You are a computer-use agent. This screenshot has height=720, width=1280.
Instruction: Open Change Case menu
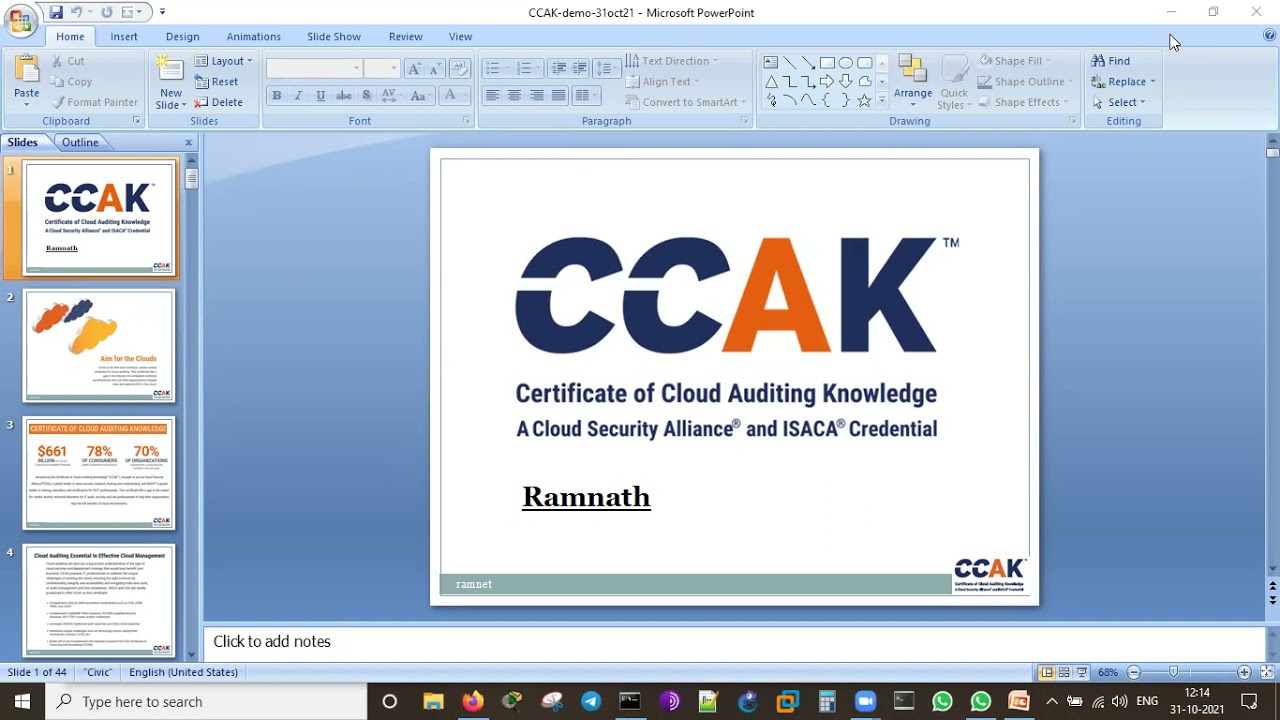coord(420,96)
